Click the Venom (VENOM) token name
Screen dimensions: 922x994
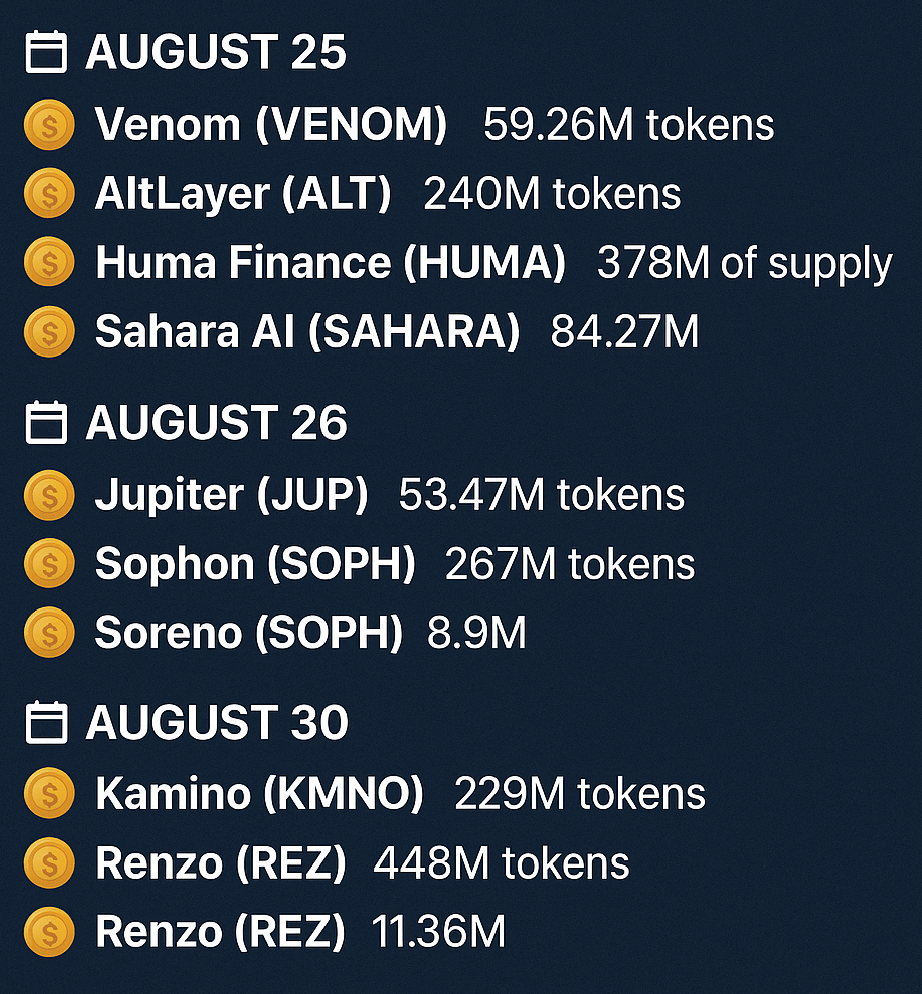coord(271,124)
